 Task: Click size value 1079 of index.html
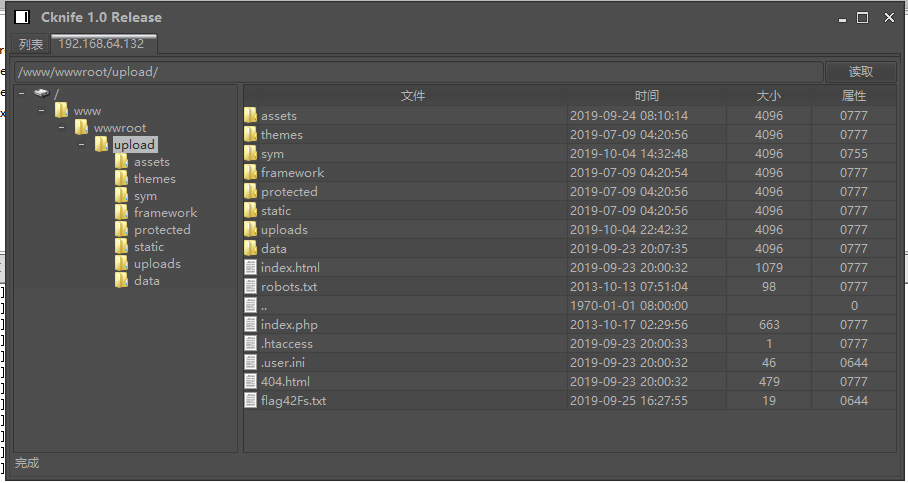click(x=769, y=268)
